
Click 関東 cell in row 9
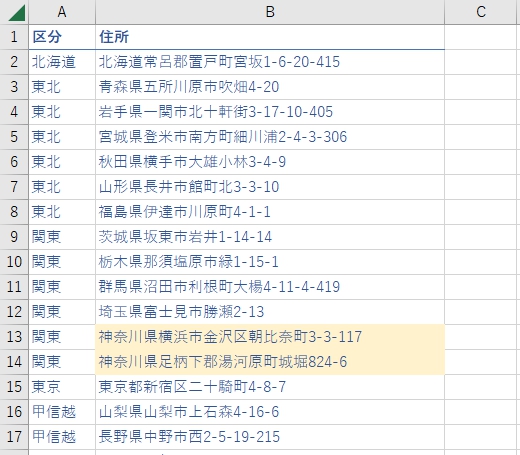coord(62,237)
